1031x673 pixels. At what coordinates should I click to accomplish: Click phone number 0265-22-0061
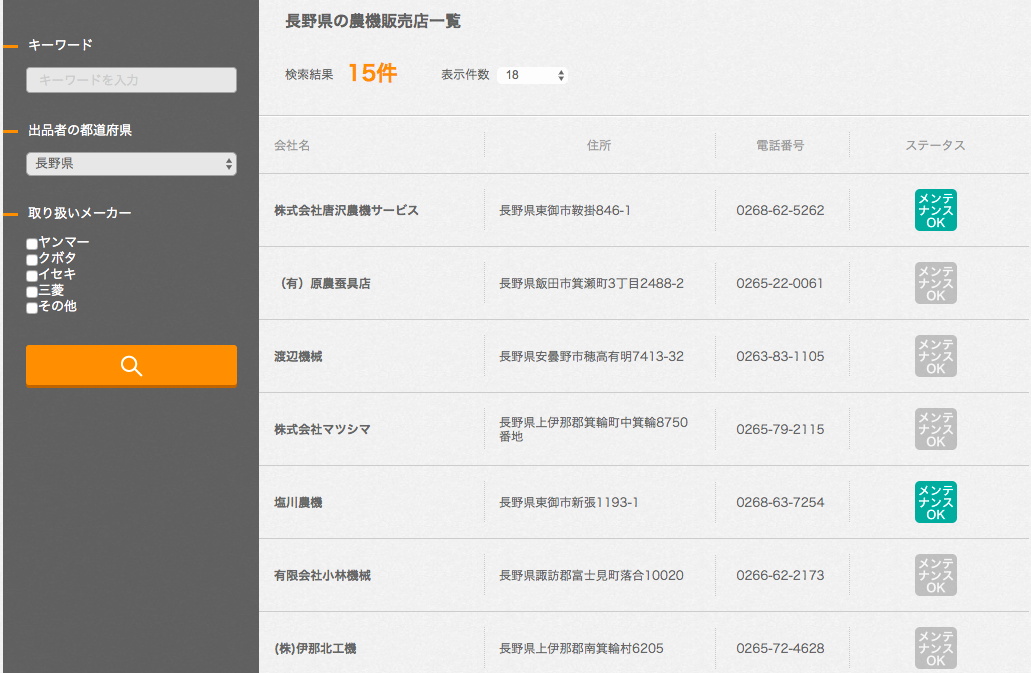(x=780, y=283)
